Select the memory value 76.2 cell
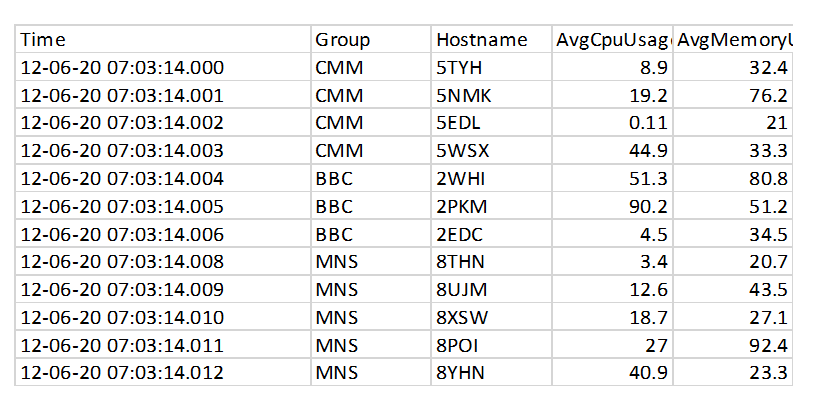This screenshot has height=407, width=814. tap(732, 94)
